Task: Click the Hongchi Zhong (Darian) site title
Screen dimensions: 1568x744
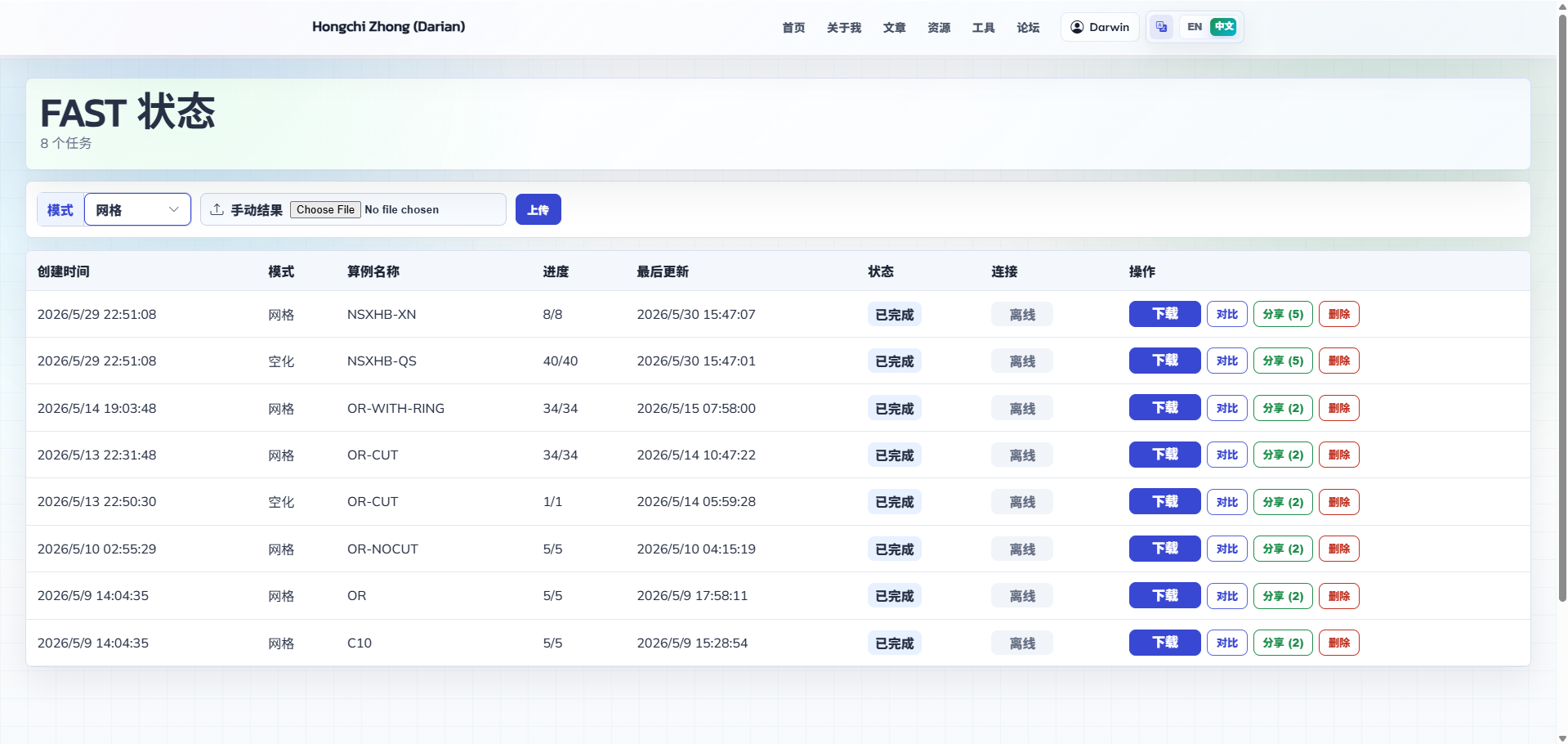Action: tap(388, 26)
